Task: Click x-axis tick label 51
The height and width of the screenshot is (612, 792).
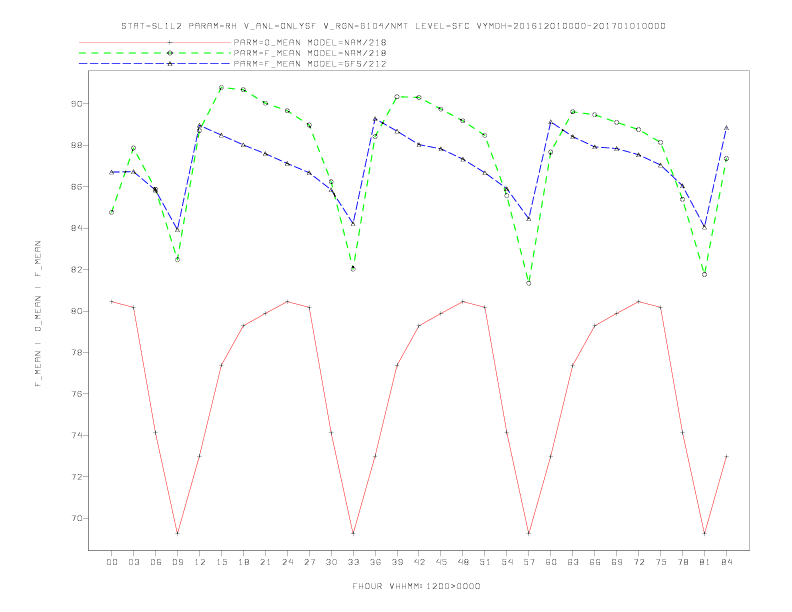Action: pyautogui.click(x=485, y=562)
